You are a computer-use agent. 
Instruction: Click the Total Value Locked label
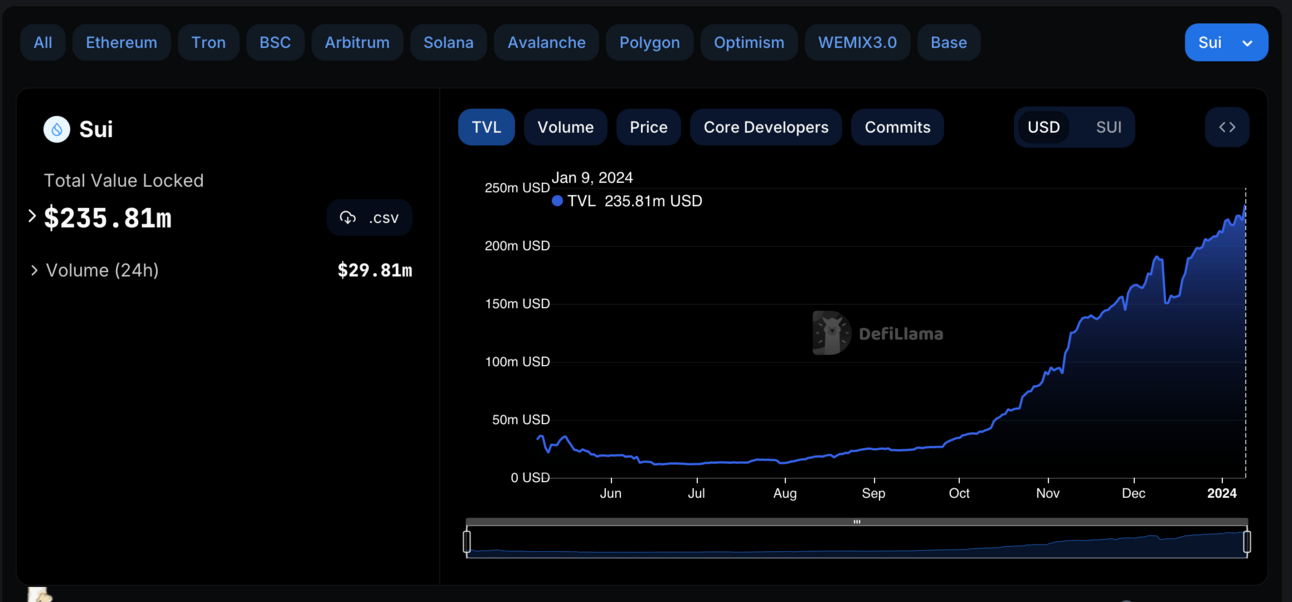pyautogui.click(x=124, y=181)
